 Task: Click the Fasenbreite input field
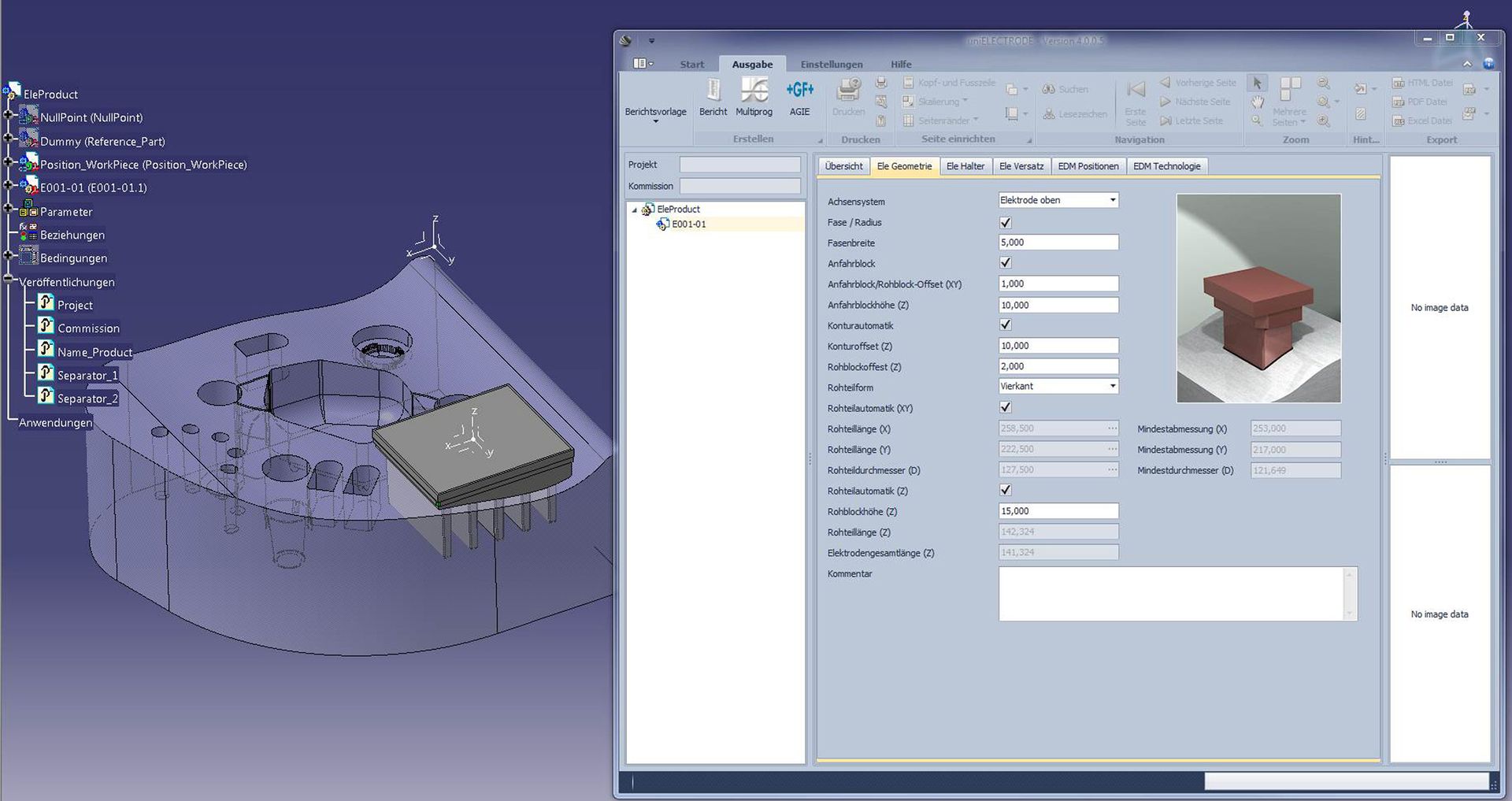pyautogui.click(x=1058, y=243)
